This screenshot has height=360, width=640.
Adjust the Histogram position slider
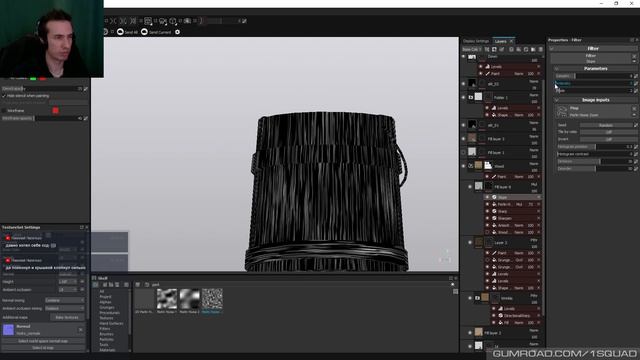point(595,147)
